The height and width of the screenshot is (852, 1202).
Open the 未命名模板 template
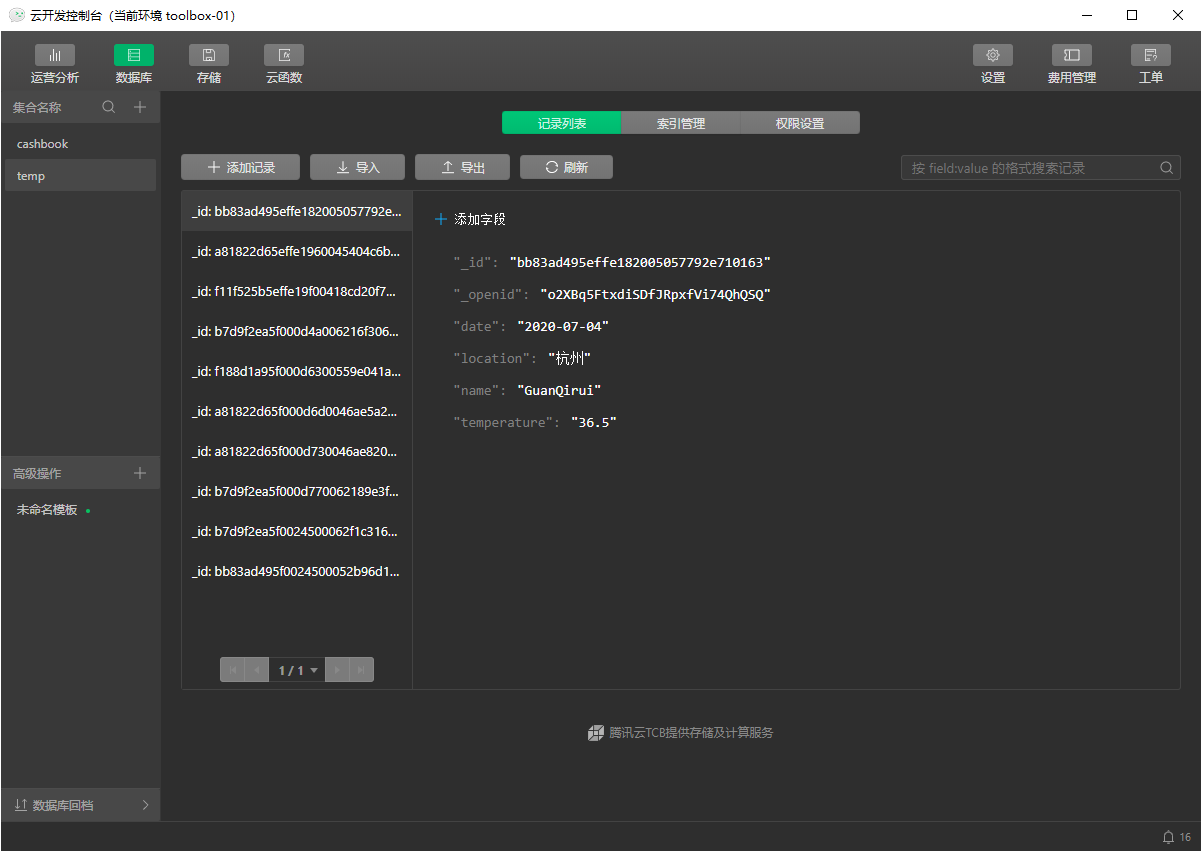pyautogui.click(x=79, y=510)
